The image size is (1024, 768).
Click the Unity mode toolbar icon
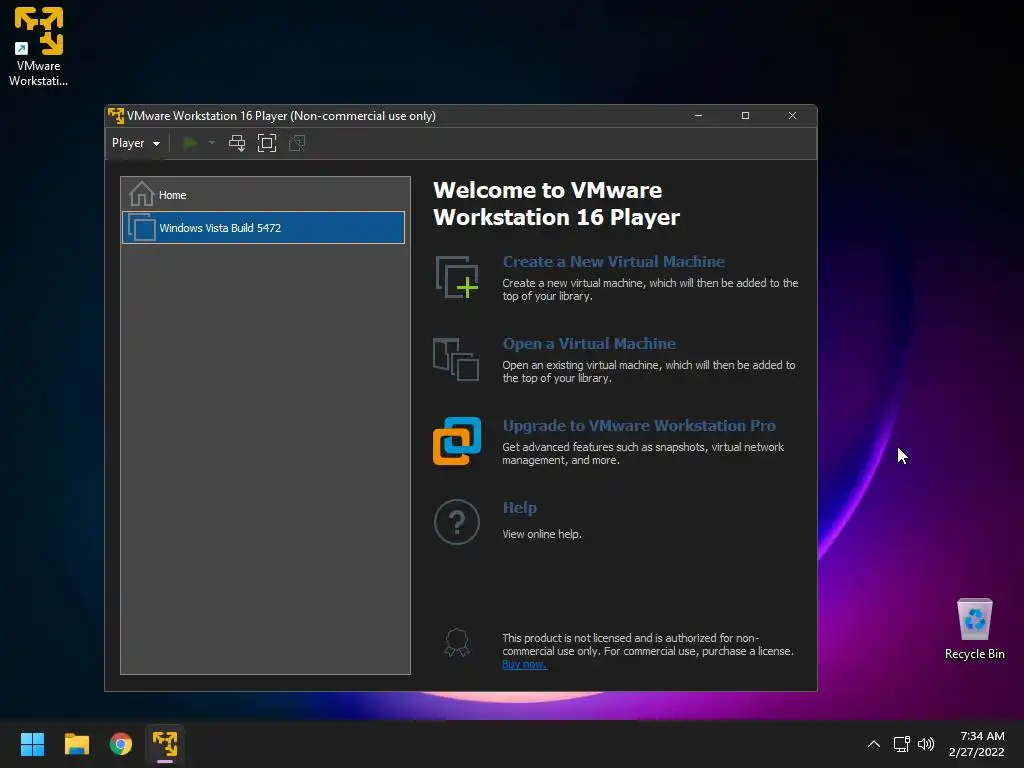(x=297, y=143)
